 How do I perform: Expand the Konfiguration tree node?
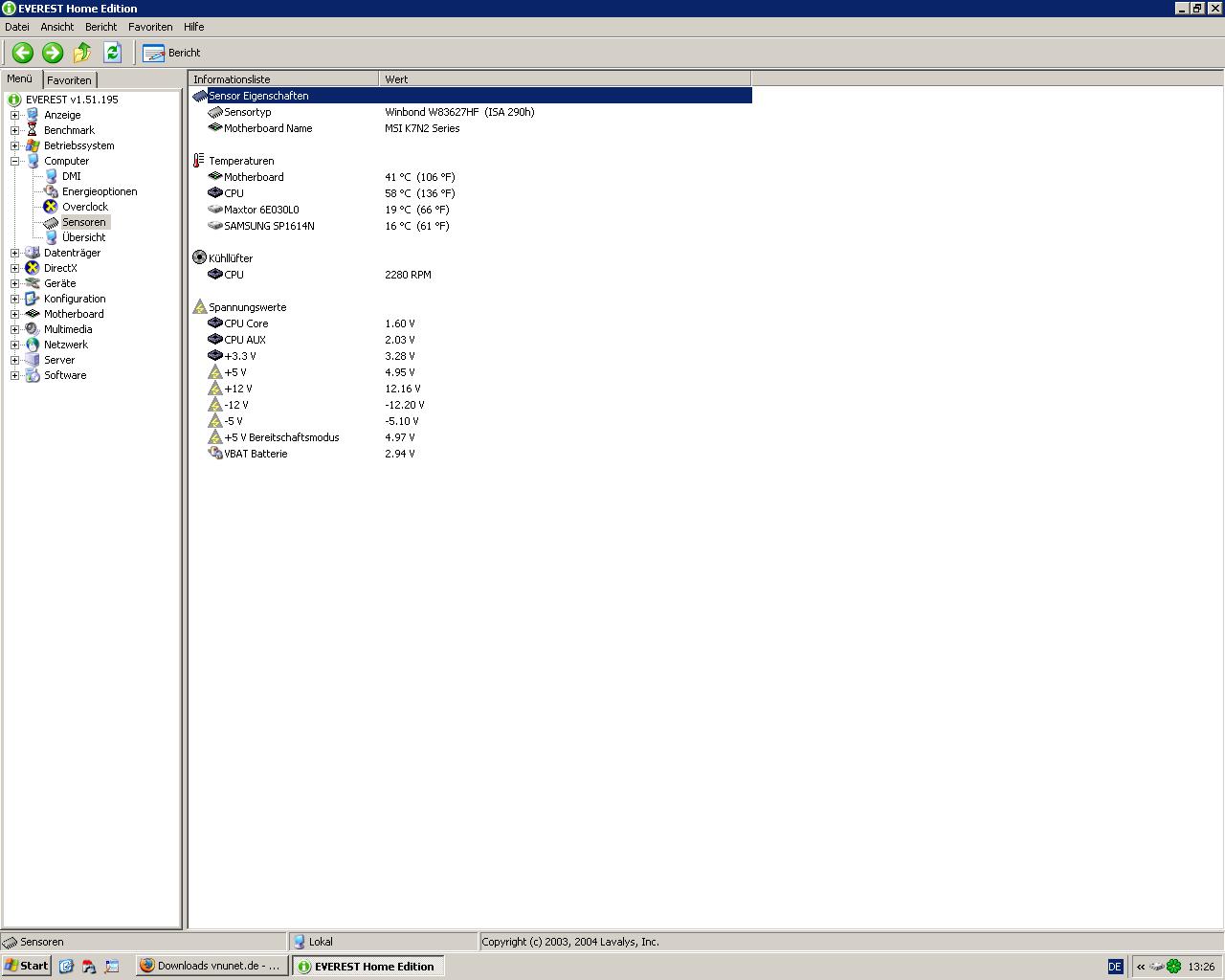14,299
